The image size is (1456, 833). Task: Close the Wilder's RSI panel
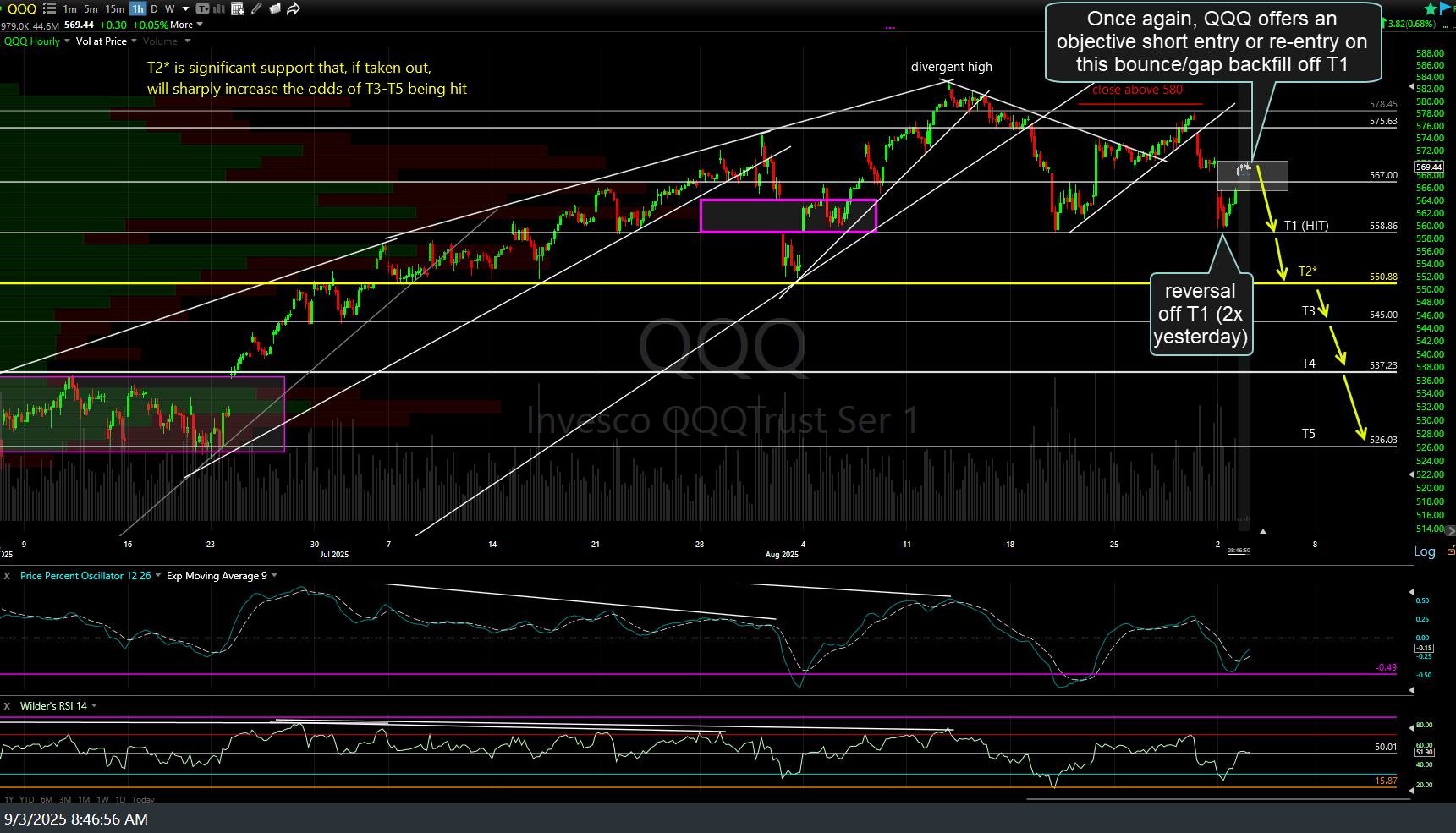[7, 705]
